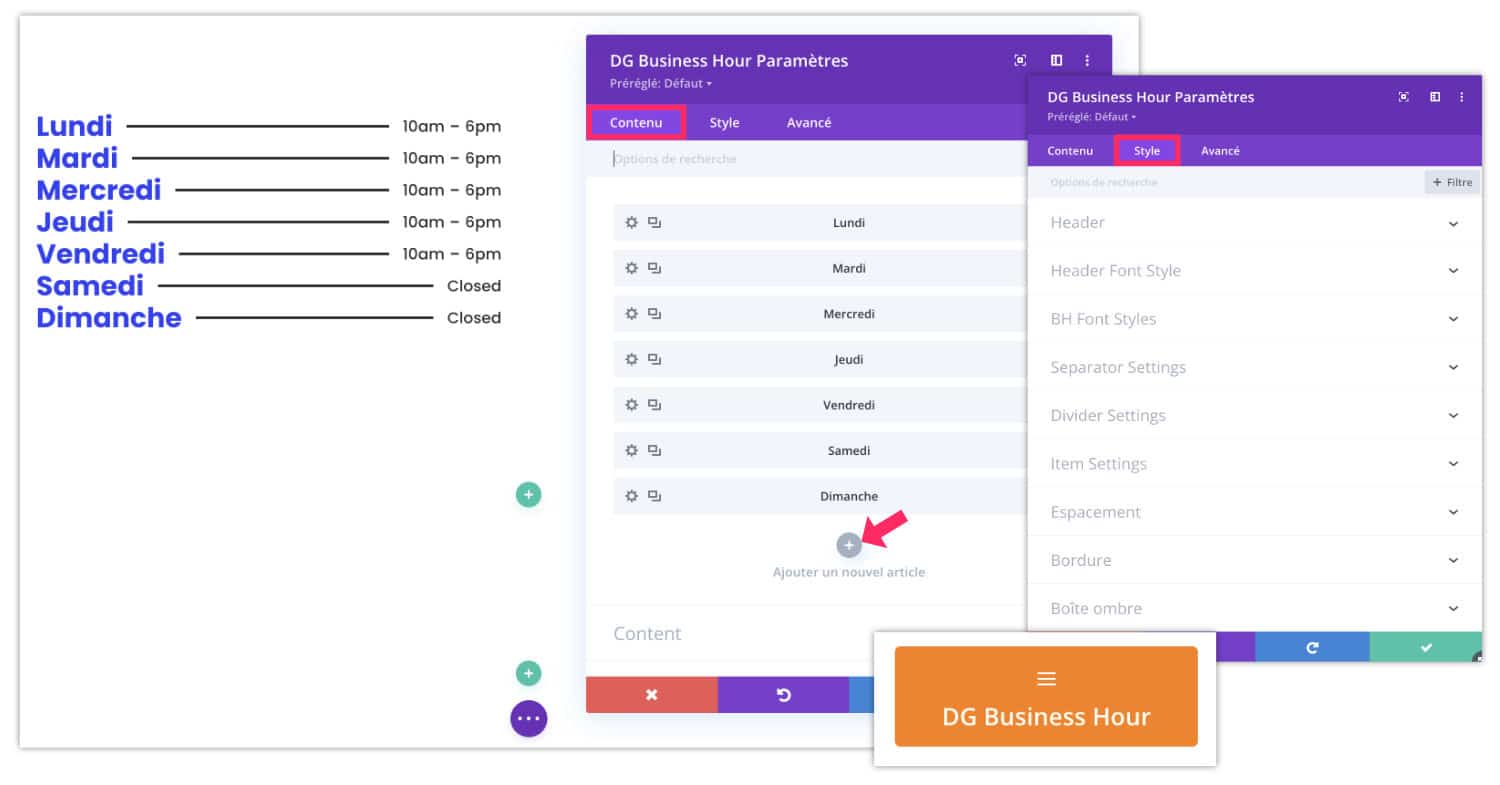Expand the Item Settings section
This screenshot has height=785, width=1500.
coord(1255,464)
